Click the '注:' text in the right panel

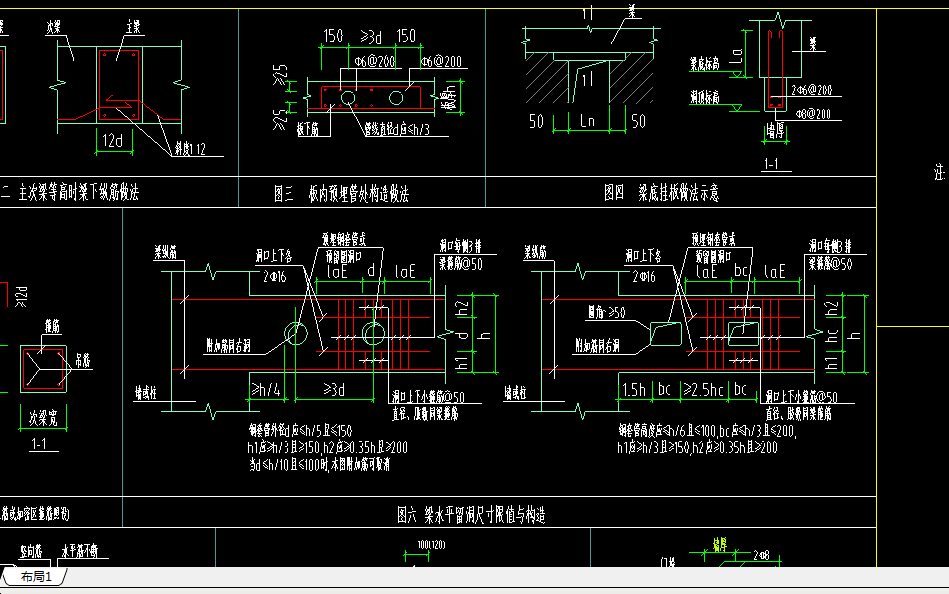(x=939, y=173)
